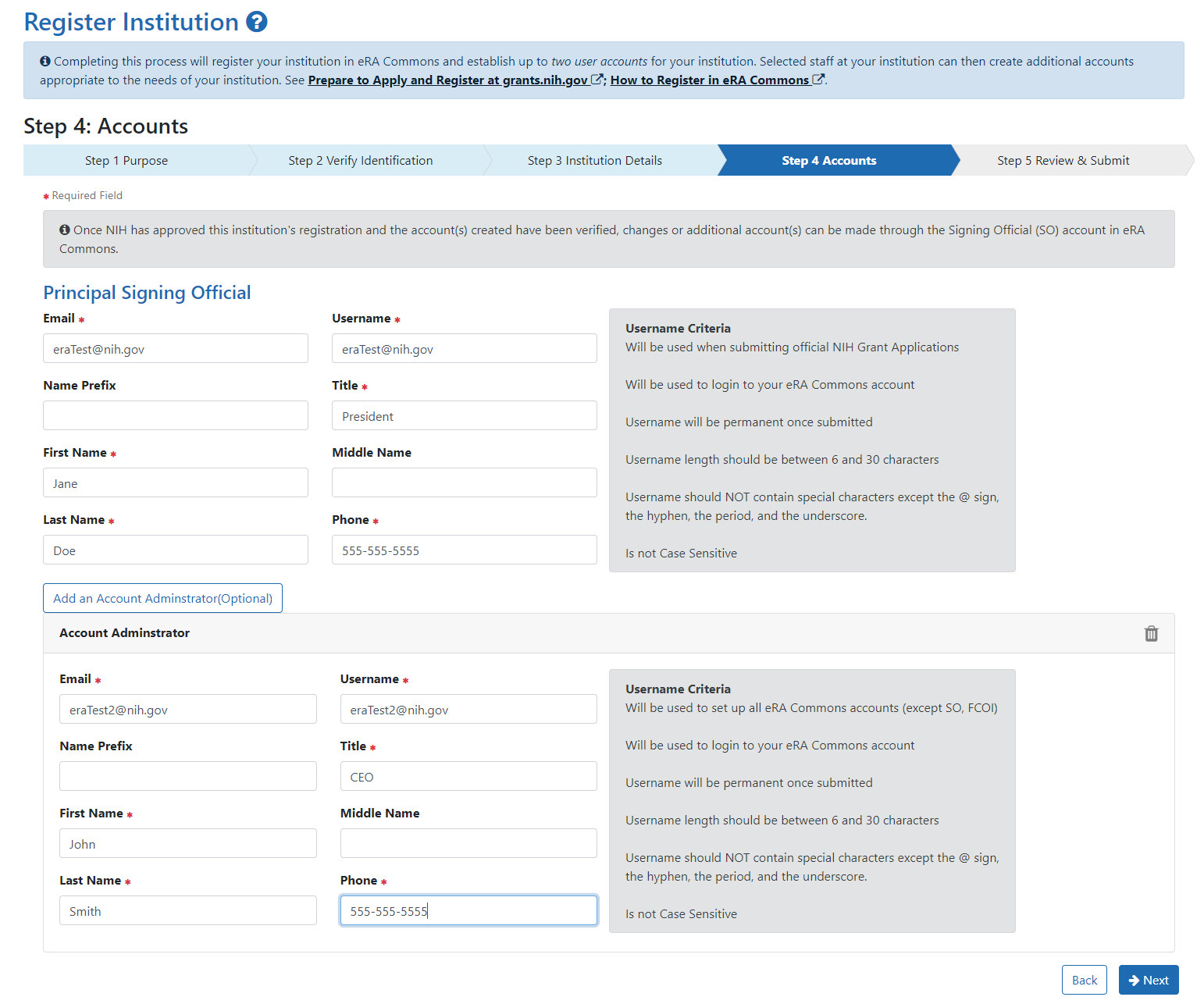The width and height of the screenshot is (1204, 1004).
Task: Open Prepare to Apply and Register link
Action: [450, 79]
